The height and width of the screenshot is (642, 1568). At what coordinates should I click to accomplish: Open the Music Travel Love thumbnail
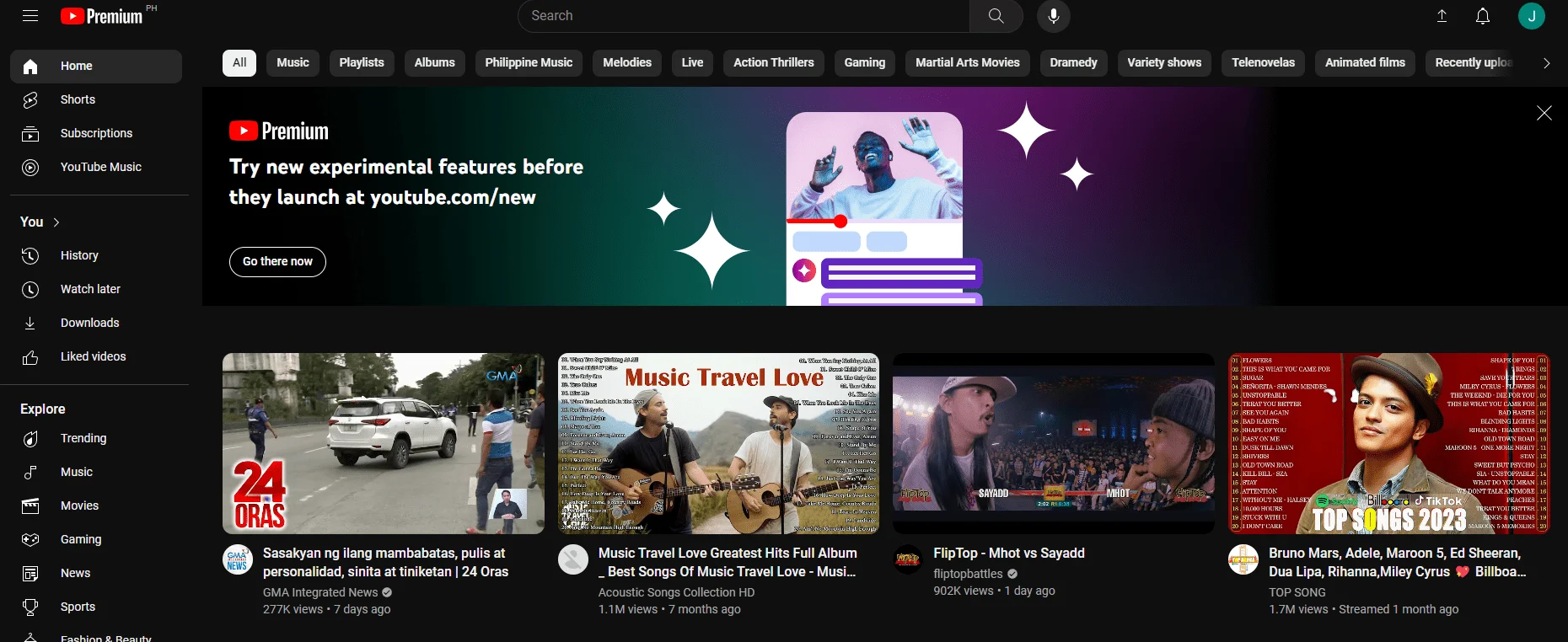click(x=718, y=443)
